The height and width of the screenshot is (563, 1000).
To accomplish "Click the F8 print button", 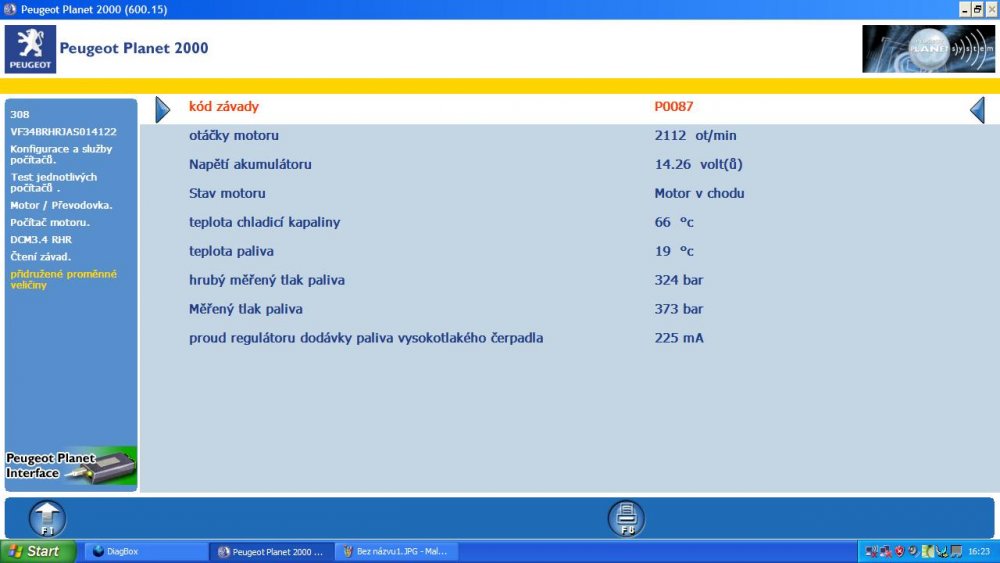I will coord(626,518).
